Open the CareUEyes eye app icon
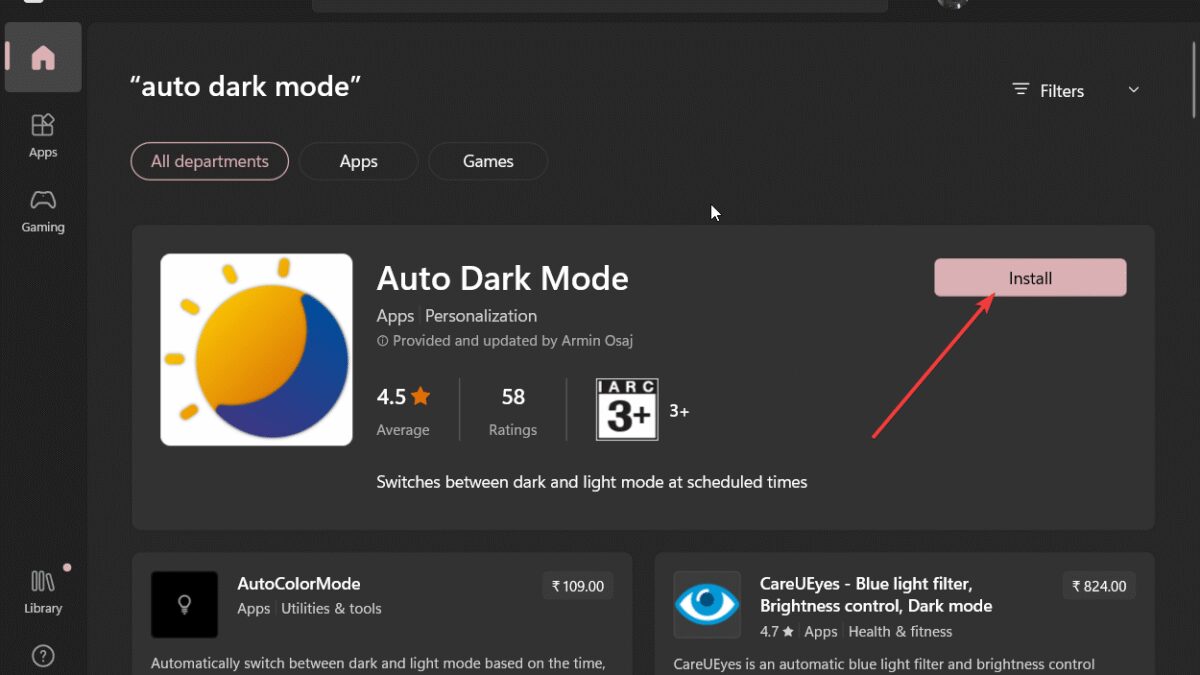 point(707,604)
